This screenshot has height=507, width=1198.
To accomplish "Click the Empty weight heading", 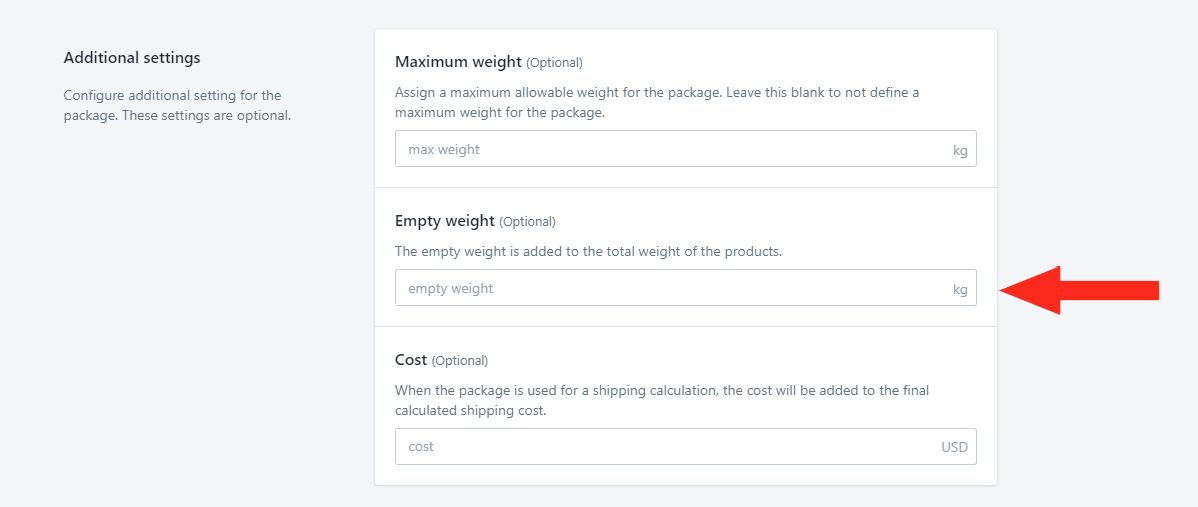I will coord(445,221).
